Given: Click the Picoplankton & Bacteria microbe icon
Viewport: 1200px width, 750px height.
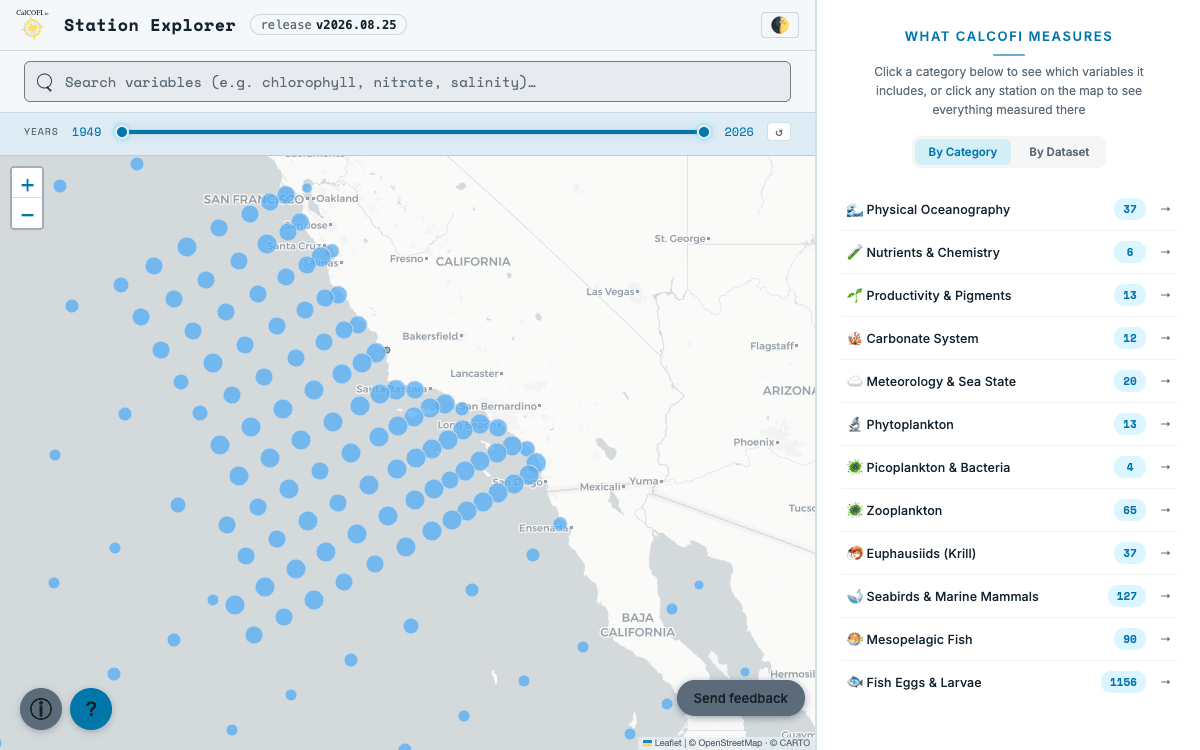Looking at the screenshot, I should coord(854,468).
